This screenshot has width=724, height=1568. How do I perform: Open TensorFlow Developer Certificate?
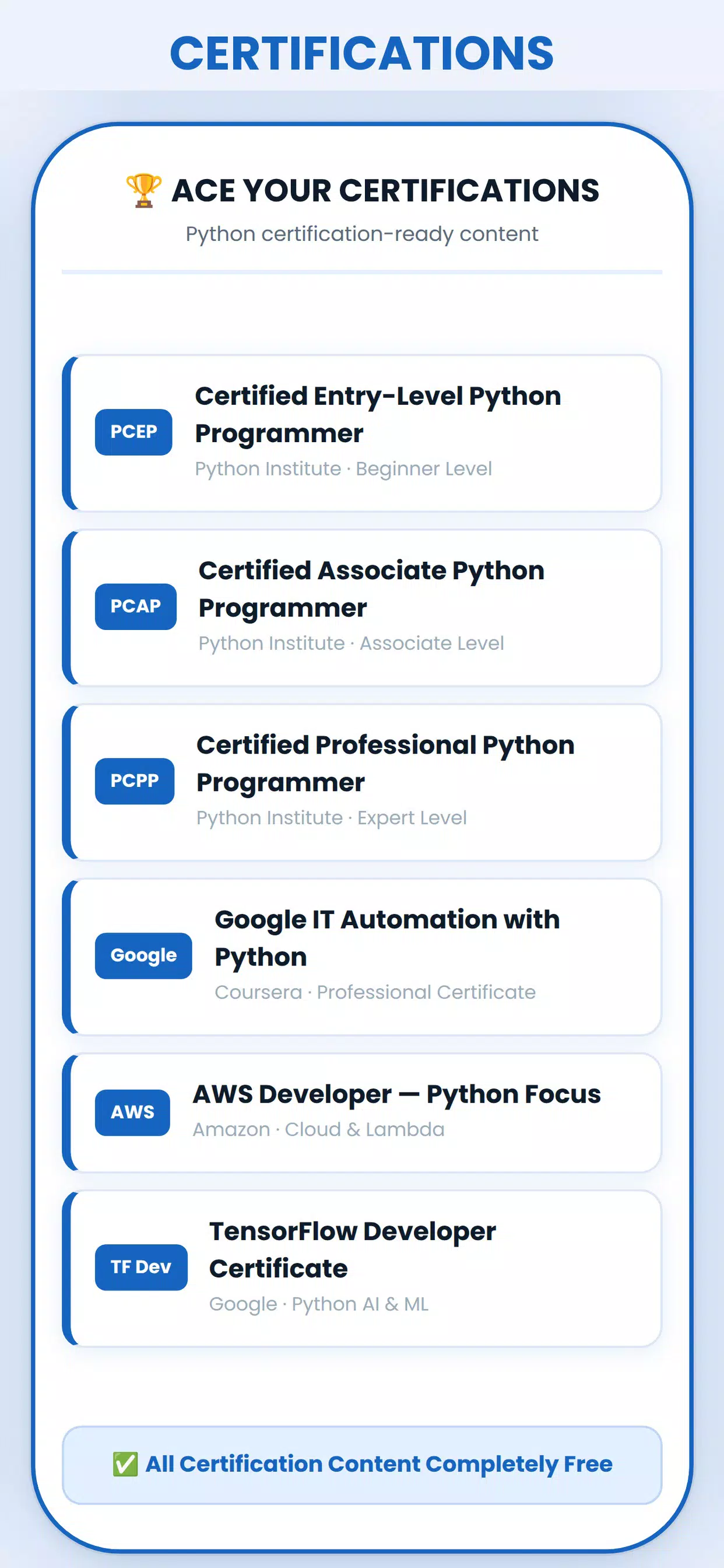pyautogui.click(x=362, y=1269)
